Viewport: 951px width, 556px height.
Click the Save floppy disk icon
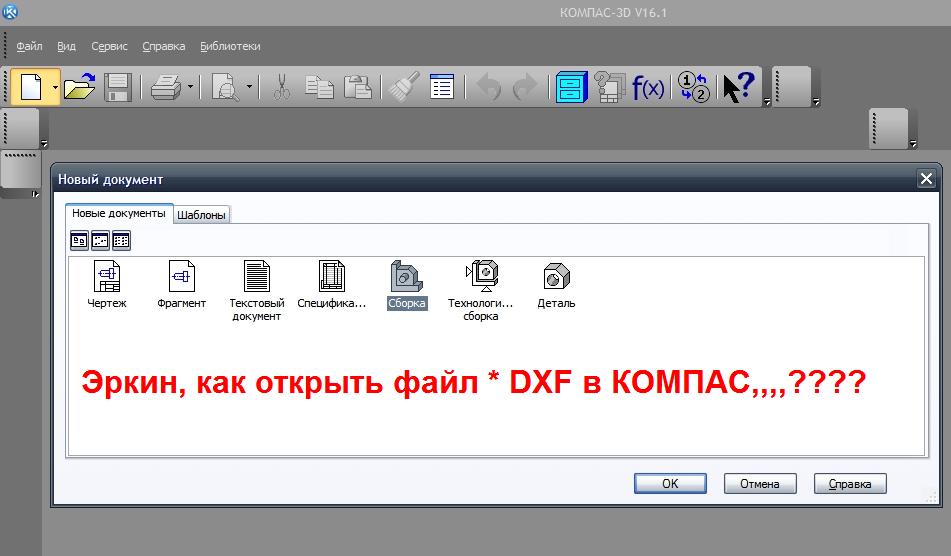tap(118, 87)
